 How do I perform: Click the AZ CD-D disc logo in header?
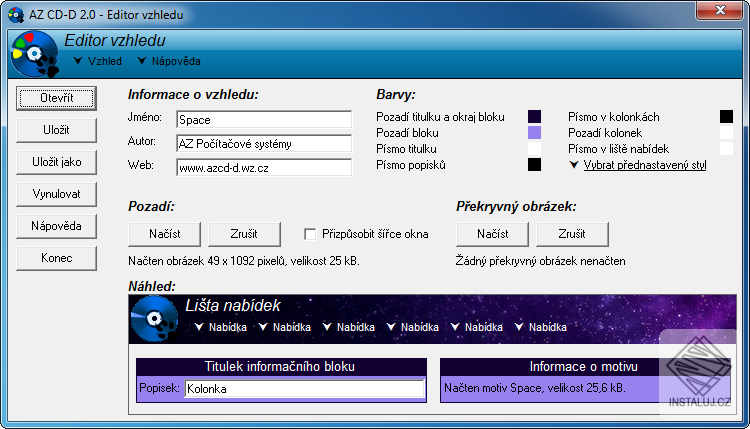[35, 54]
